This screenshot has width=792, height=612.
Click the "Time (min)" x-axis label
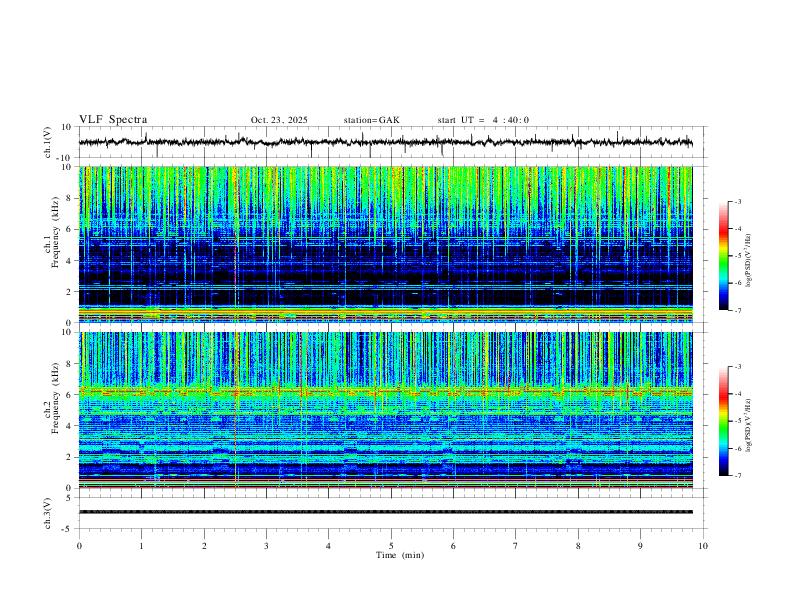coord(400,555)
